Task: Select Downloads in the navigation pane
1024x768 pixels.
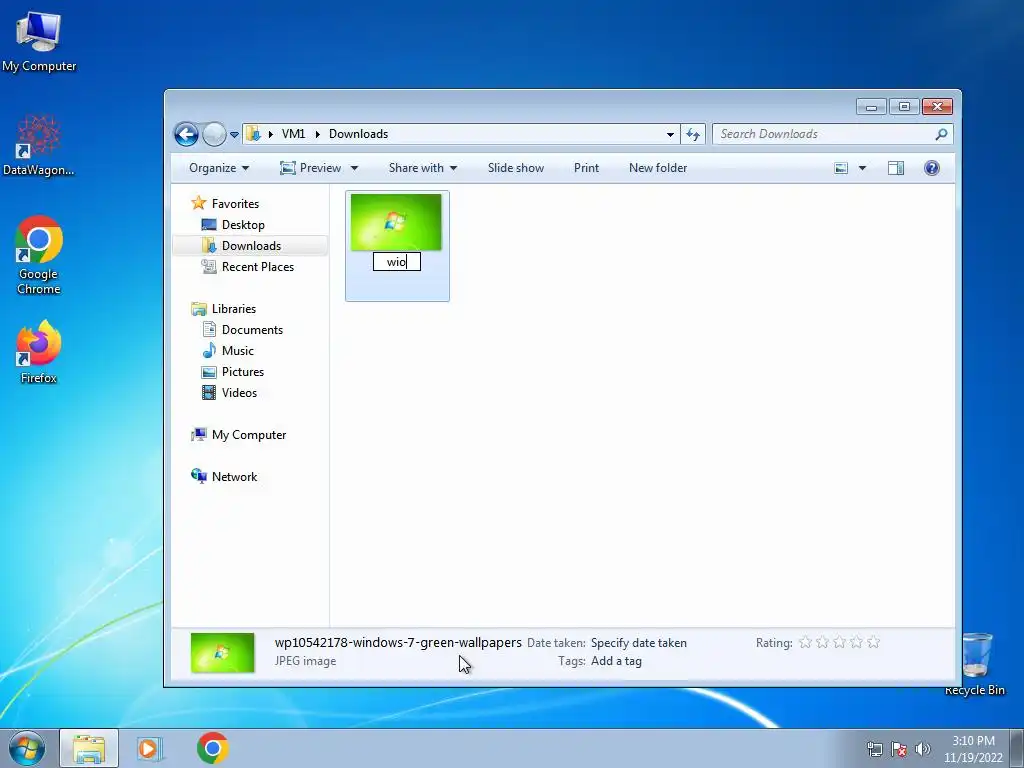Action: 251,246
